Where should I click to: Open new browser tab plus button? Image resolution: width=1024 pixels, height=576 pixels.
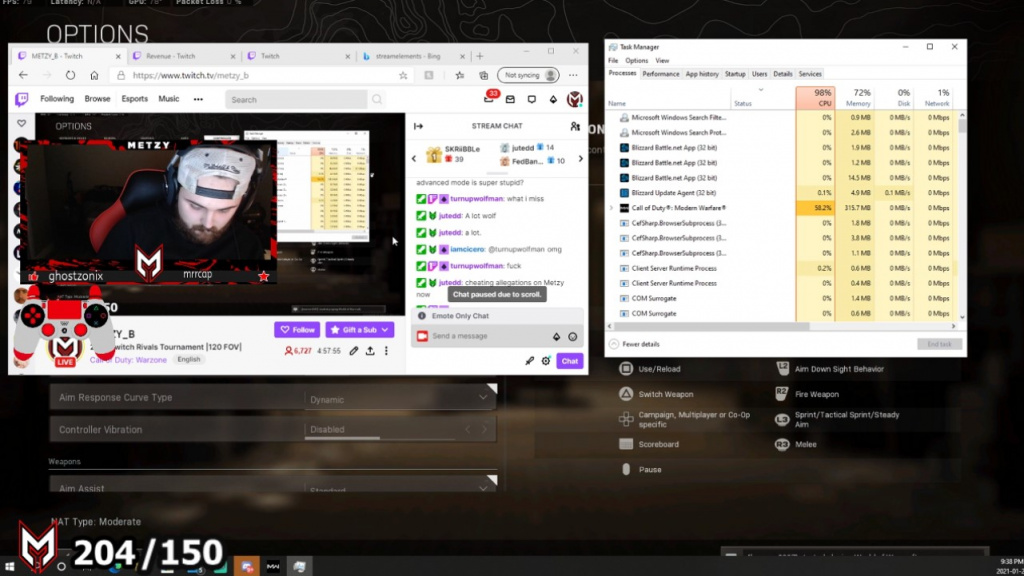click(480, 56)
